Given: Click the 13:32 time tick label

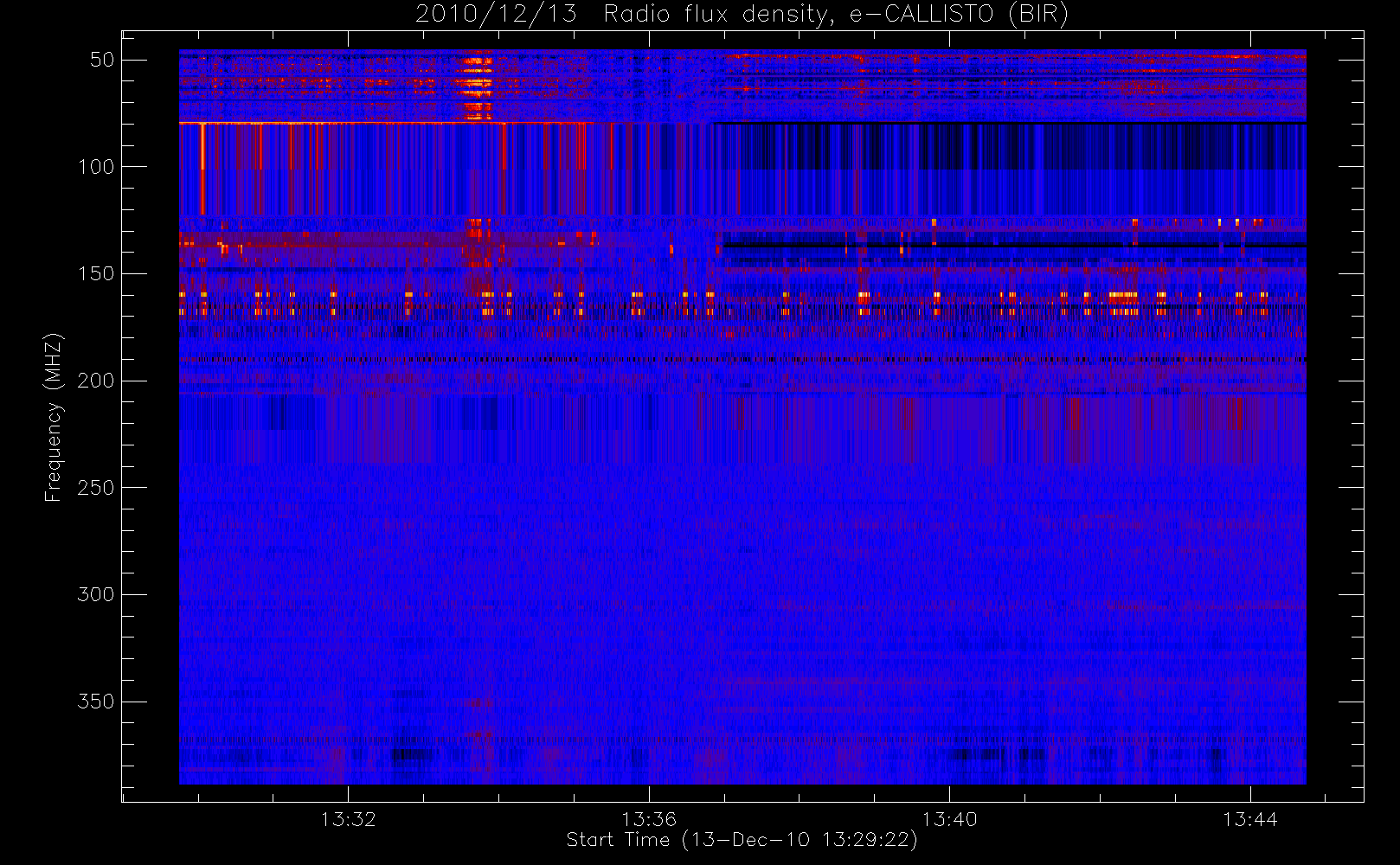Looking at the screenshot, I should (348, 819).
